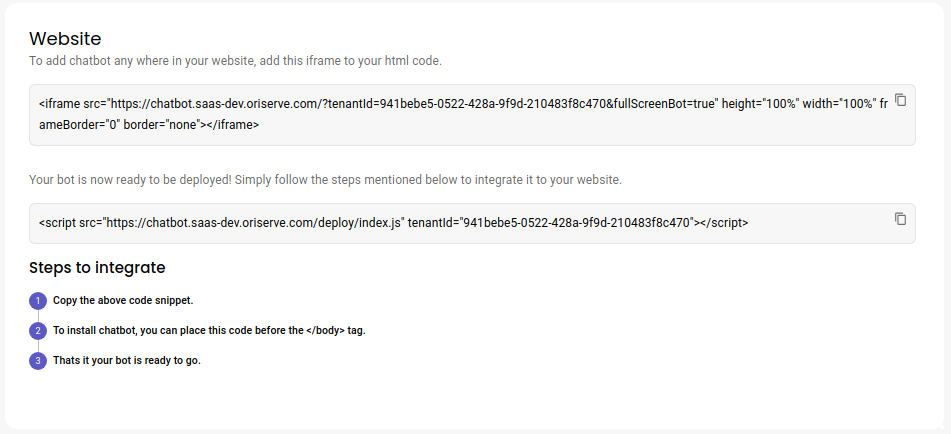951x434 pixels.
Task: Click inside the script code box
Action: pos(472,223)
